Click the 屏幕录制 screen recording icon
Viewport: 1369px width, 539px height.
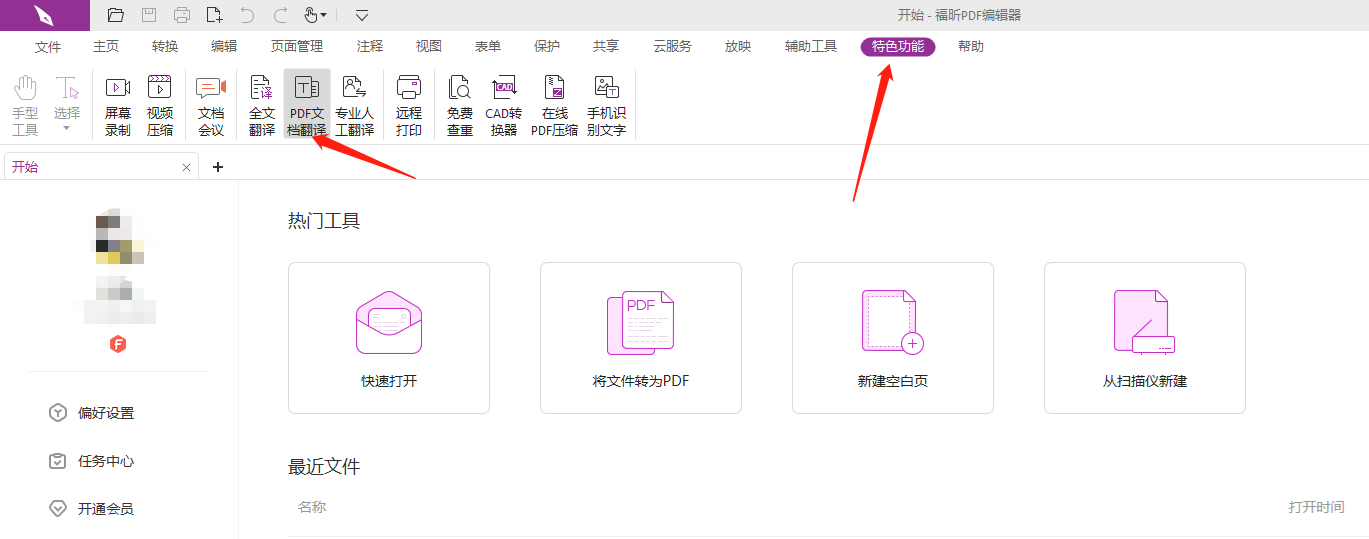(118, 104)
